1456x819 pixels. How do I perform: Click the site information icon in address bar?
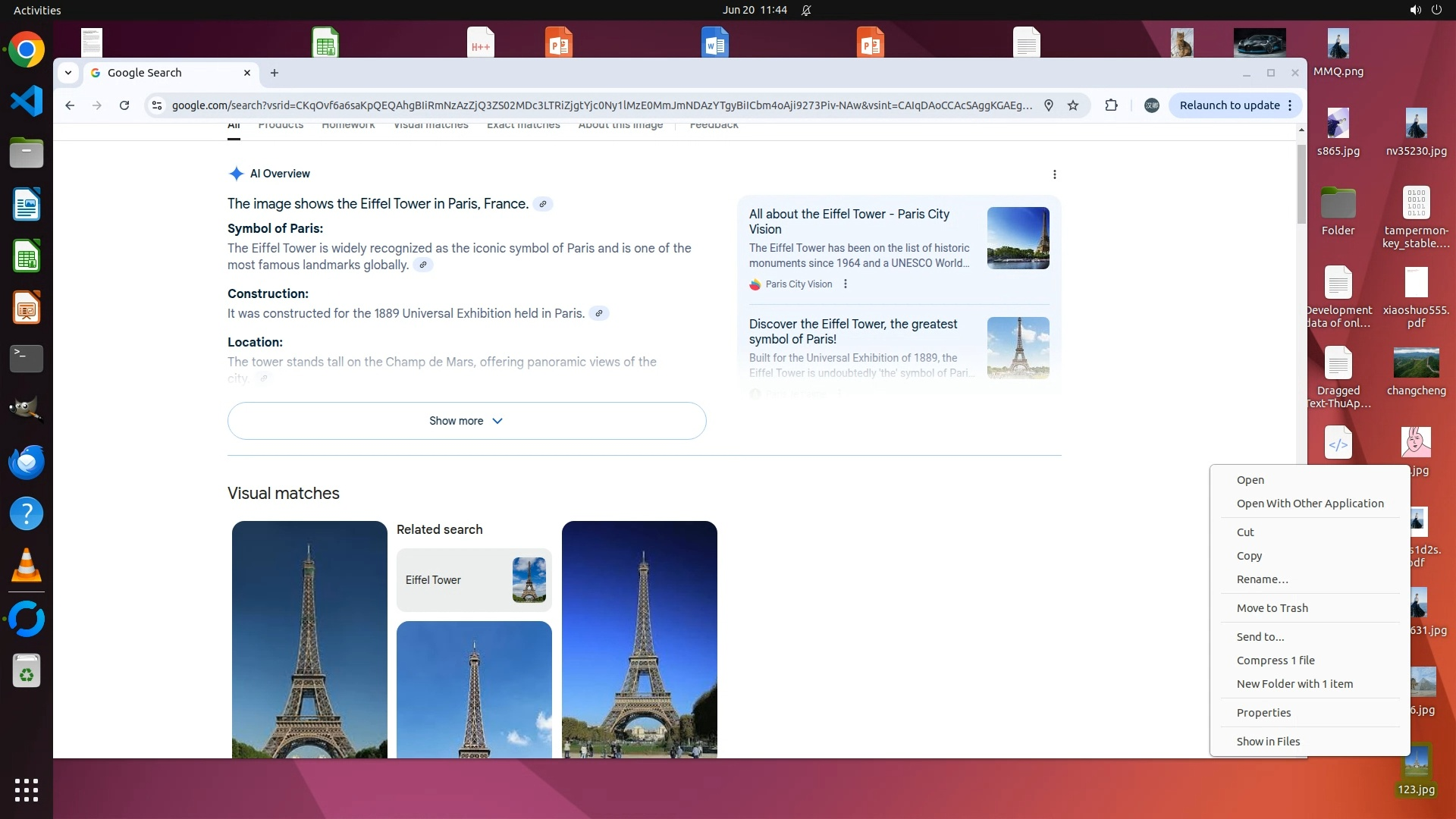pyautogui.click(x=157, y=105)
